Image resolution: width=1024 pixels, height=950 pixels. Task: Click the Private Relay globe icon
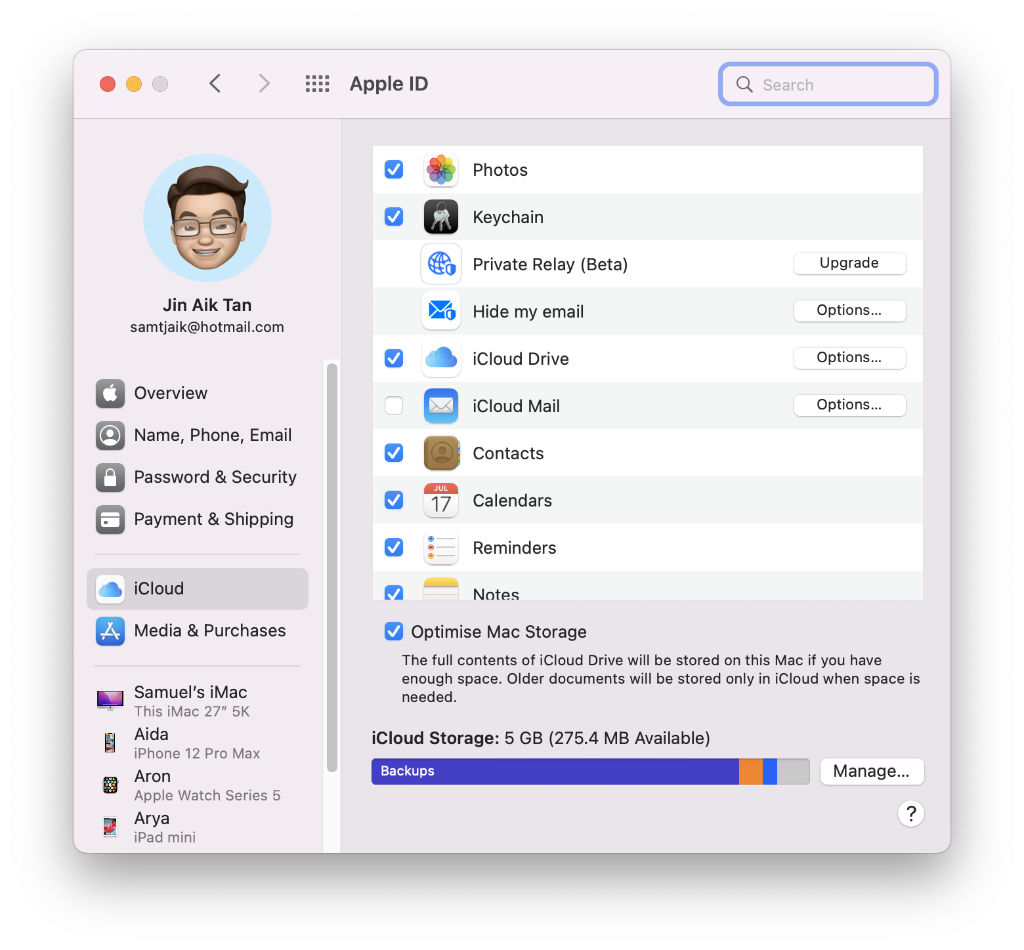(x=441, y=264)
